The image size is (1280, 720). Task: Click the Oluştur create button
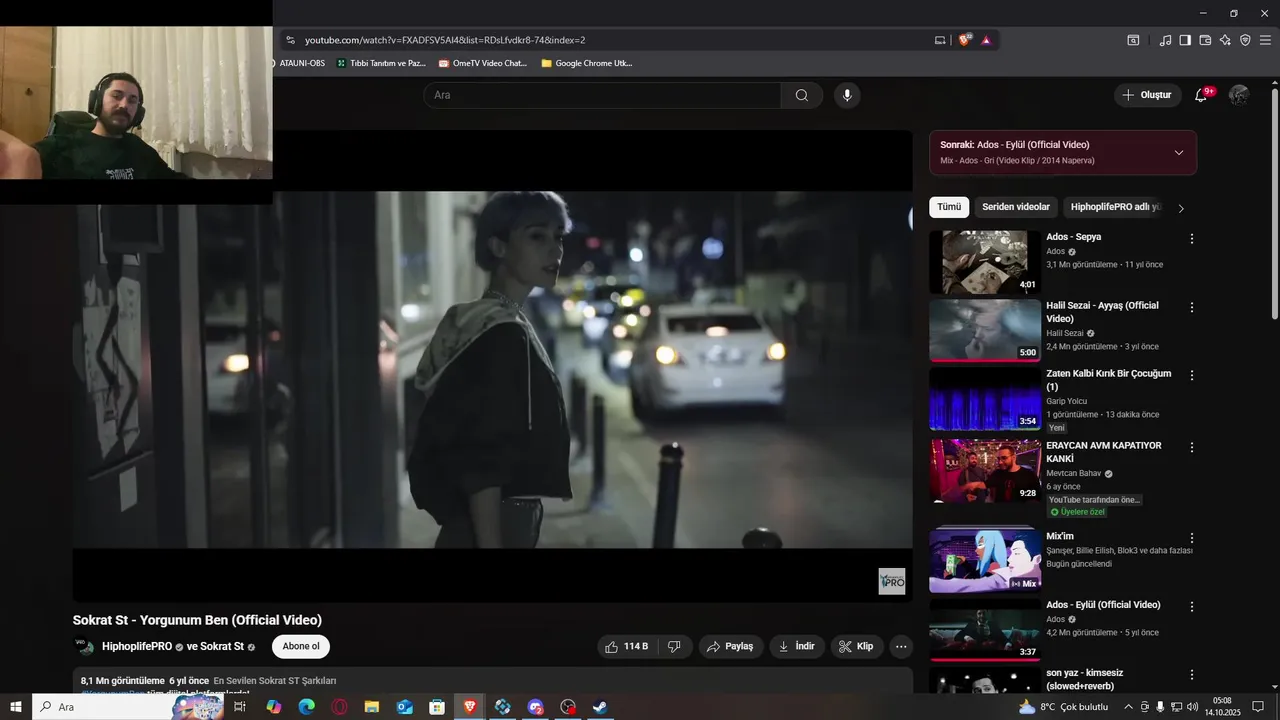[1147, 95]
